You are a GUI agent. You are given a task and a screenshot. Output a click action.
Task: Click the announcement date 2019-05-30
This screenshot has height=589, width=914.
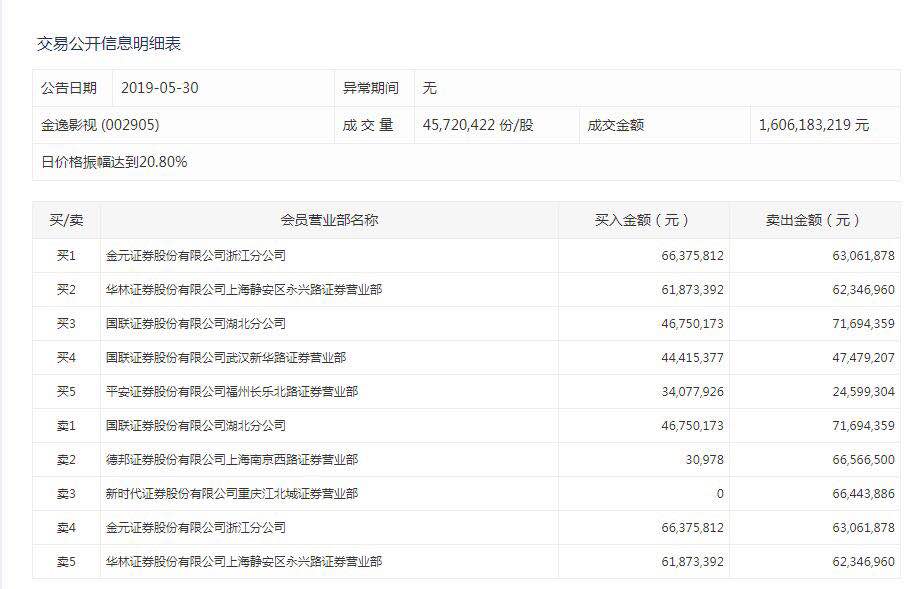pyautogui.click(x=160, y=88)
